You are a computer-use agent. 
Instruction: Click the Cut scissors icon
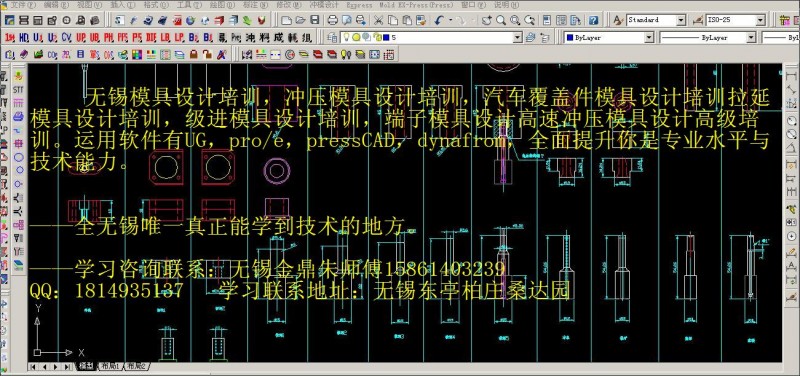[378, 20]
